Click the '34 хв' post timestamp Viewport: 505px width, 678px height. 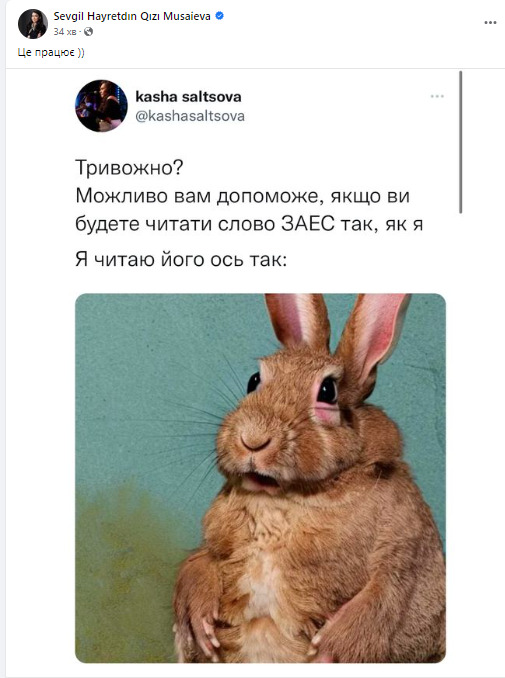pyautogui.click(x=65, y=32)
